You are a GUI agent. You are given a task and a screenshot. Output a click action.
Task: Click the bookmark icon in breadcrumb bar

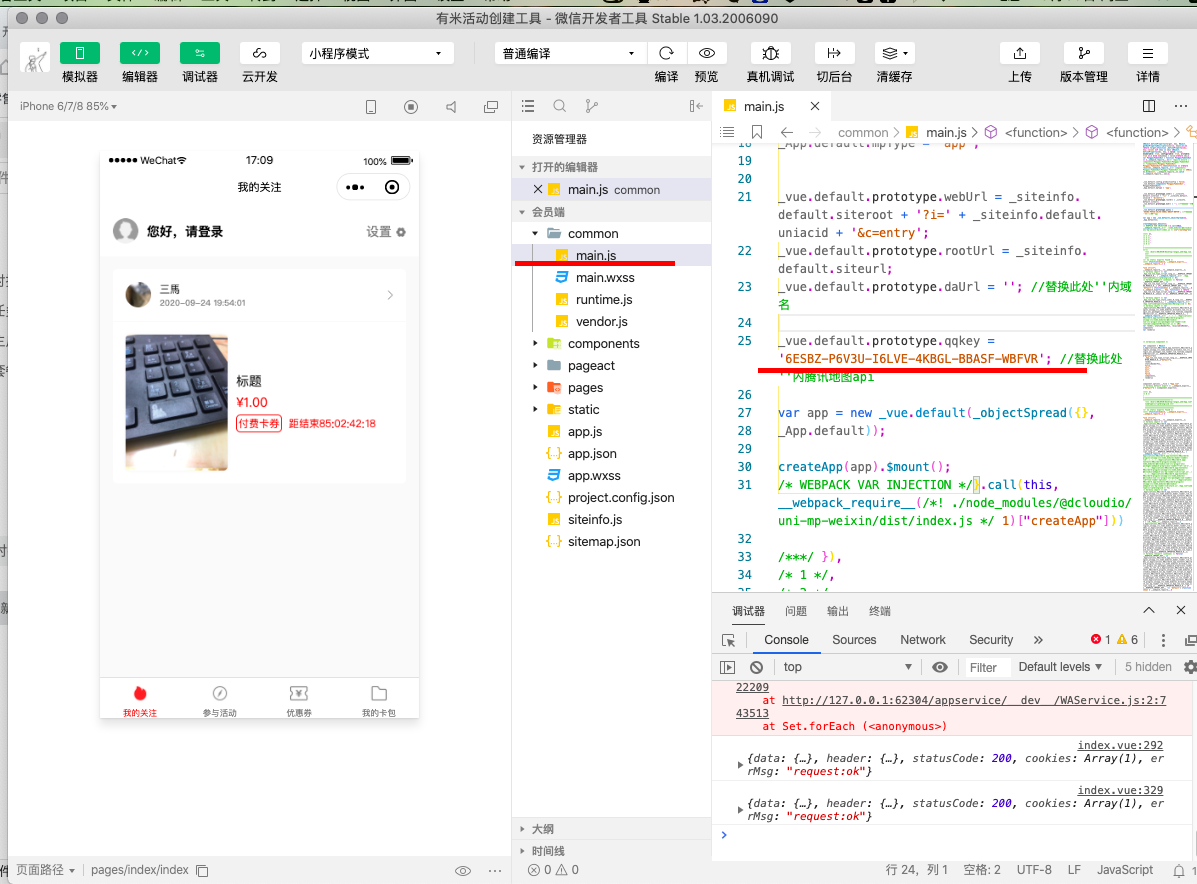click(757, 132)
